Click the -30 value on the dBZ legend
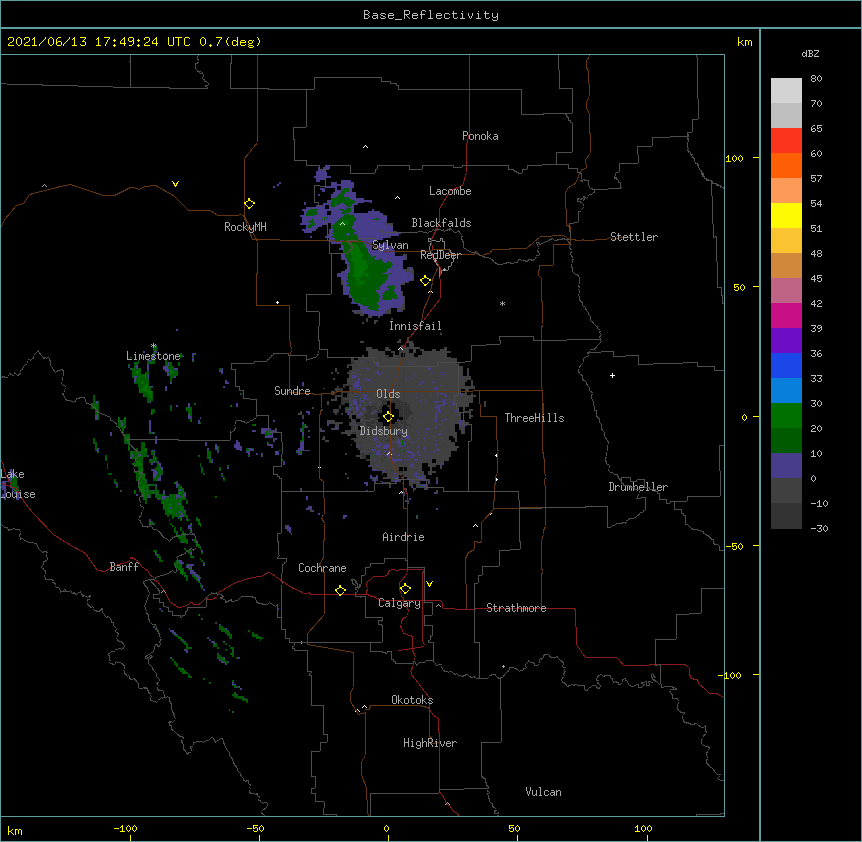The image size is (862, 842). coord(819,528)
